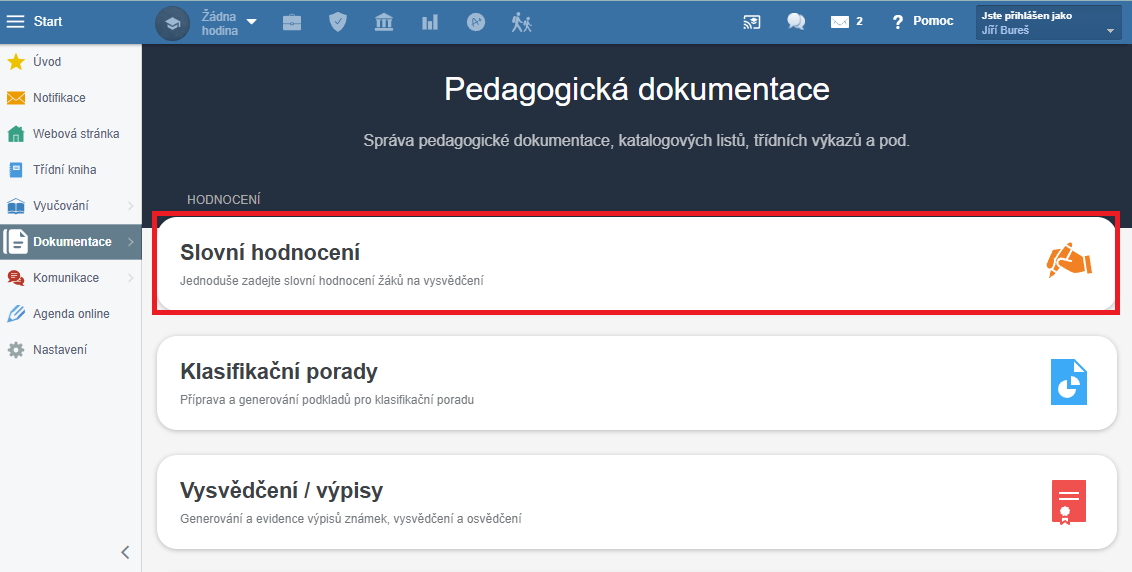The height and width of the screenshot is (572, 1132).
Task: Click the star icon next to Úvod
Action: tap(16, 61)
